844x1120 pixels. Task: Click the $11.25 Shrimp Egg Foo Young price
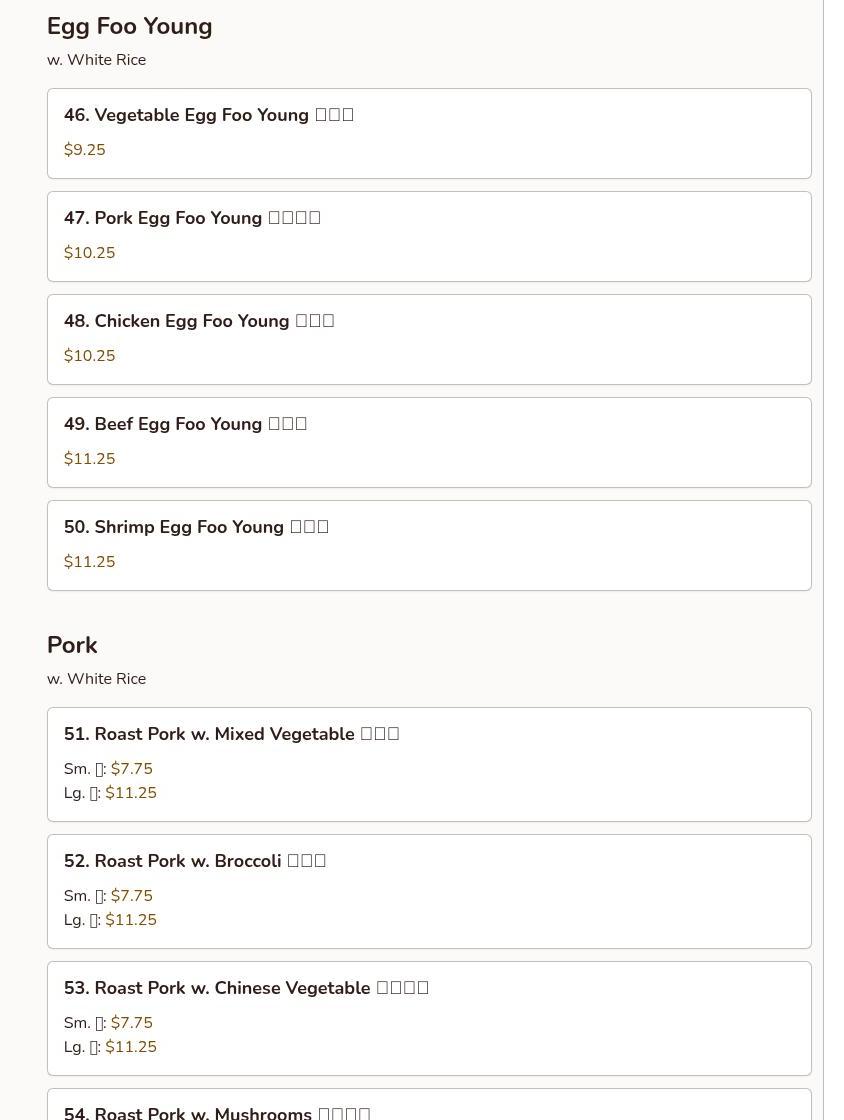point(90,562)
